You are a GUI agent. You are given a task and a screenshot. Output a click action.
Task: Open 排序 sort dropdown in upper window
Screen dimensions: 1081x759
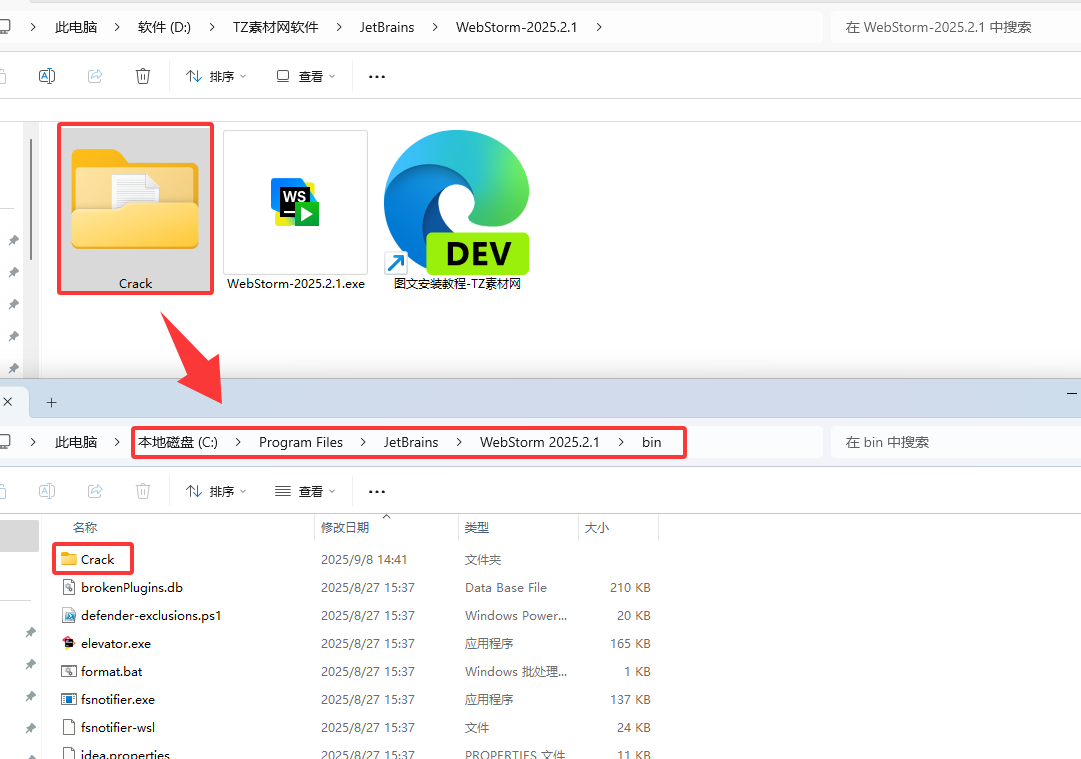coord(216,77)
